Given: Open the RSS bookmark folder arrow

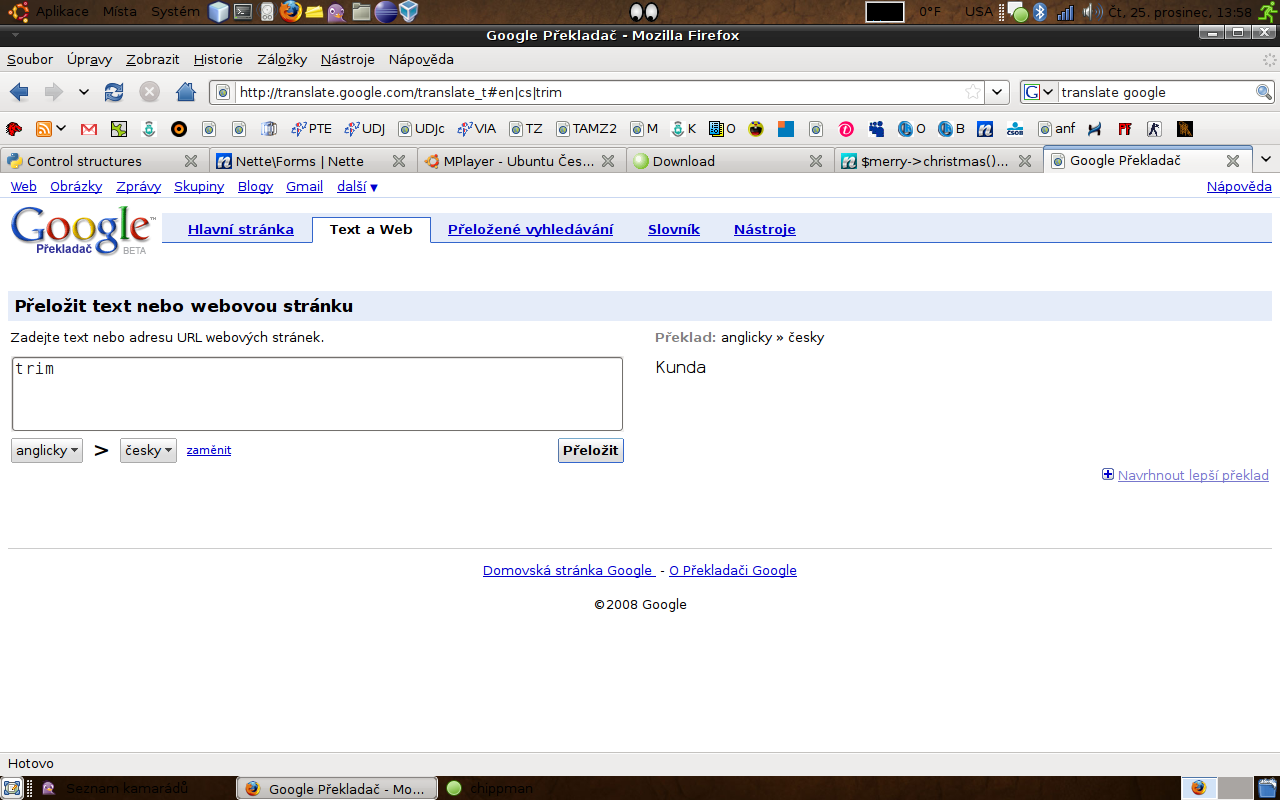Looking at the screenshot, I should coord(61,129).
